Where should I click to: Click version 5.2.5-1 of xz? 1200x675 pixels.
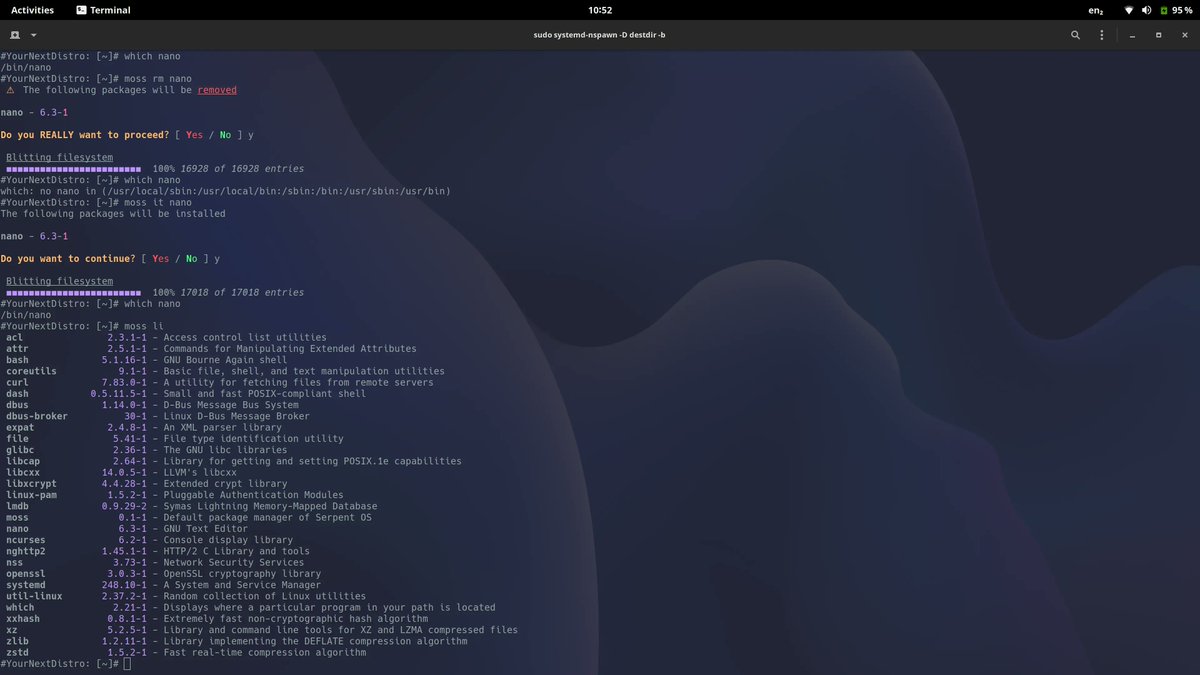point(127,630)
